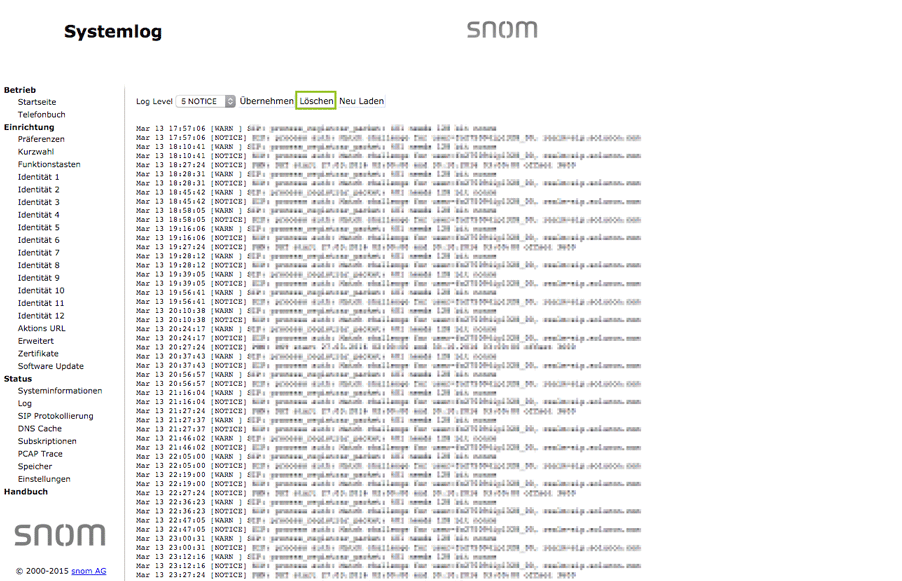
Task: Go to Erweitert settings
Action: point(36,341)
